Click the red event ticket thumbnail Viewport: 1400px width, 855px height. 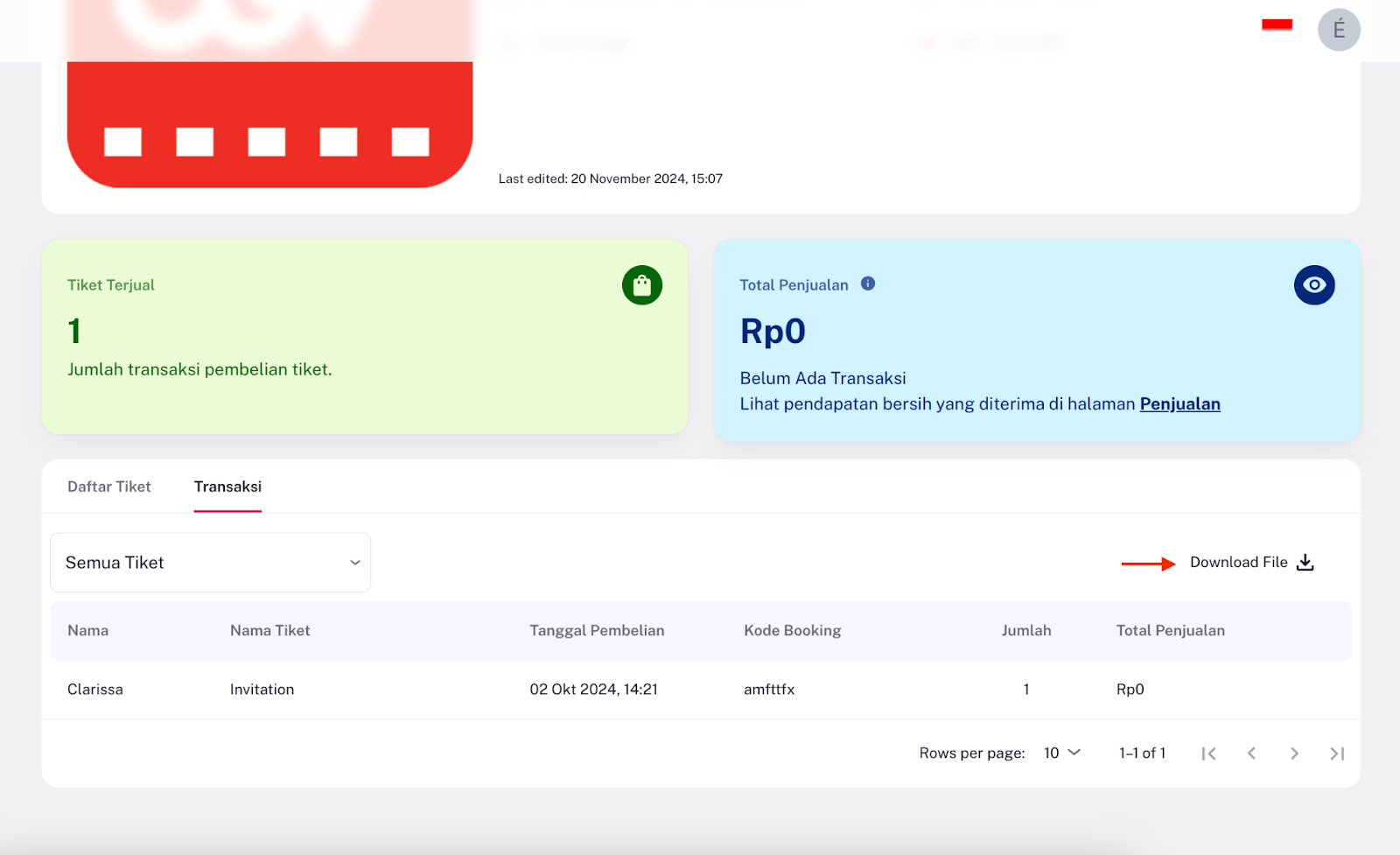[x=269, y=94]
